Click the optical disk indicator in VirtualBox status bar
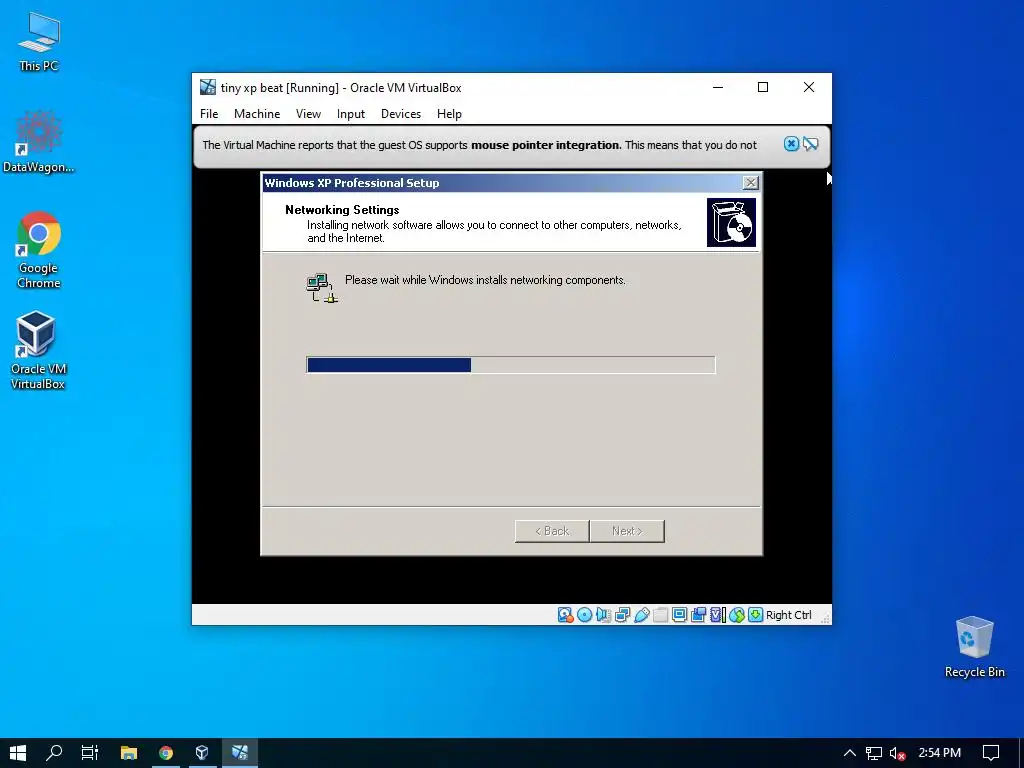 click(x=584, y=615)
